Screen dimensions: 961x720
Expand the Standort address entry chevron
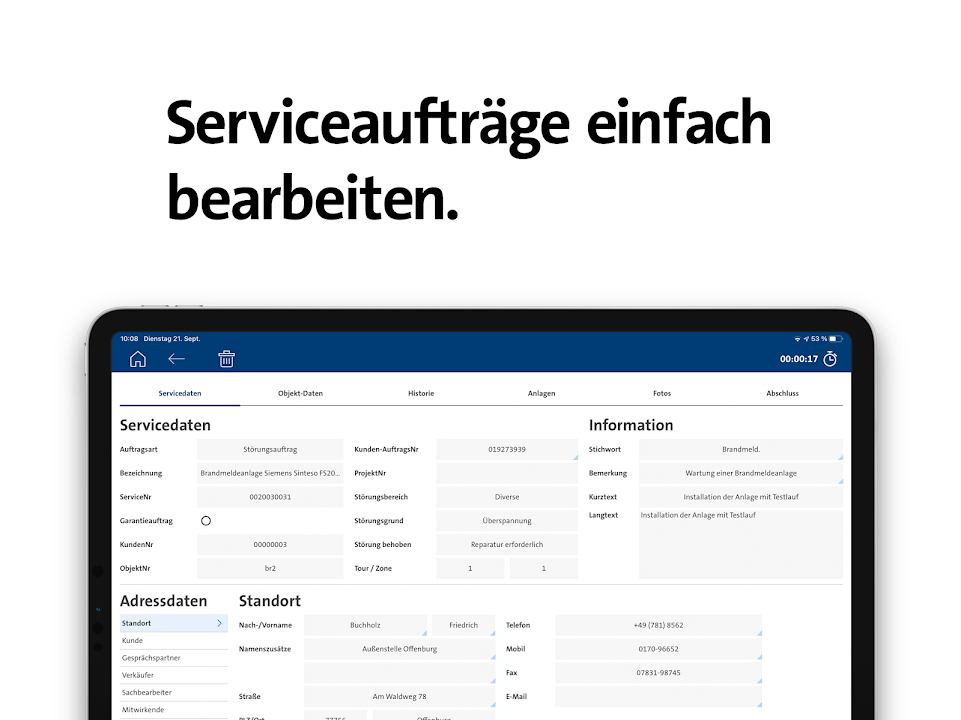click(219, 624)
